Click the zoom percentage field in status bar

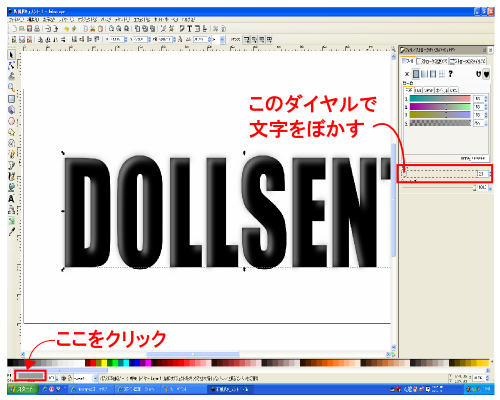pyautogui.click(x=479, y=378)
